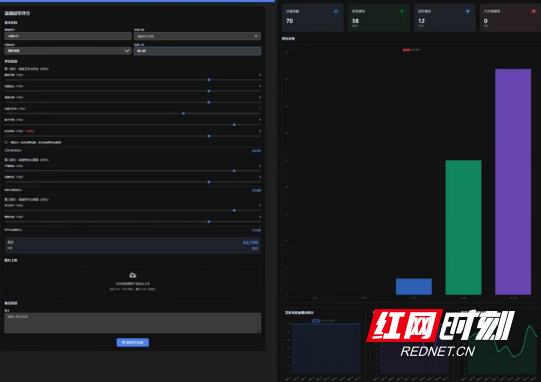
Task: Click the cloud upload icon
Action: [132, 275]
